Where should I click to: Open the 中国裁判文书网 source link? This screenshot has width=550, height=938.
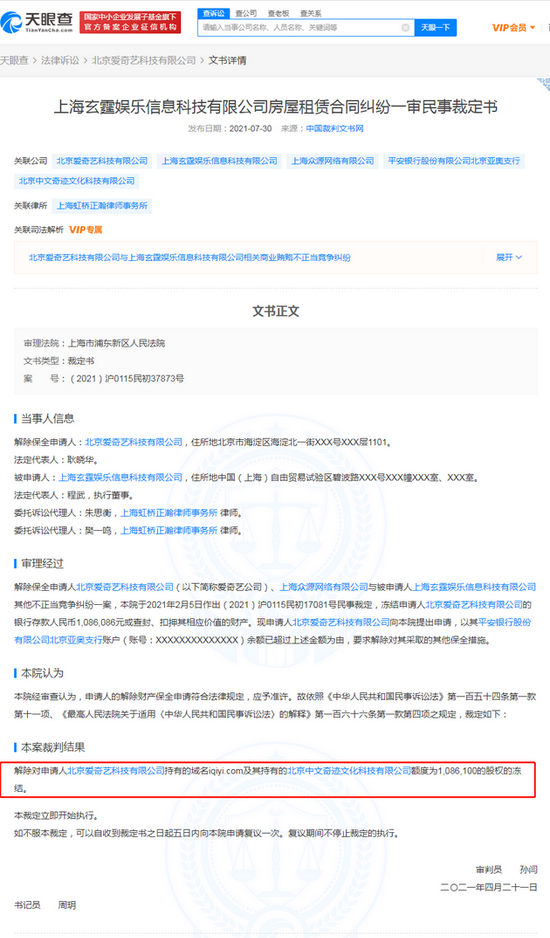pos(335,129)
